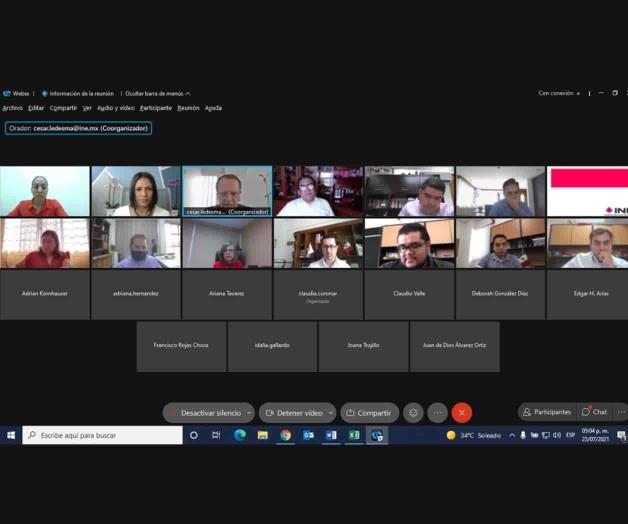Image resolution: width=628 pixels, height=524 pixels.
Task: Open the Chat panel
Action: point(595,412)
